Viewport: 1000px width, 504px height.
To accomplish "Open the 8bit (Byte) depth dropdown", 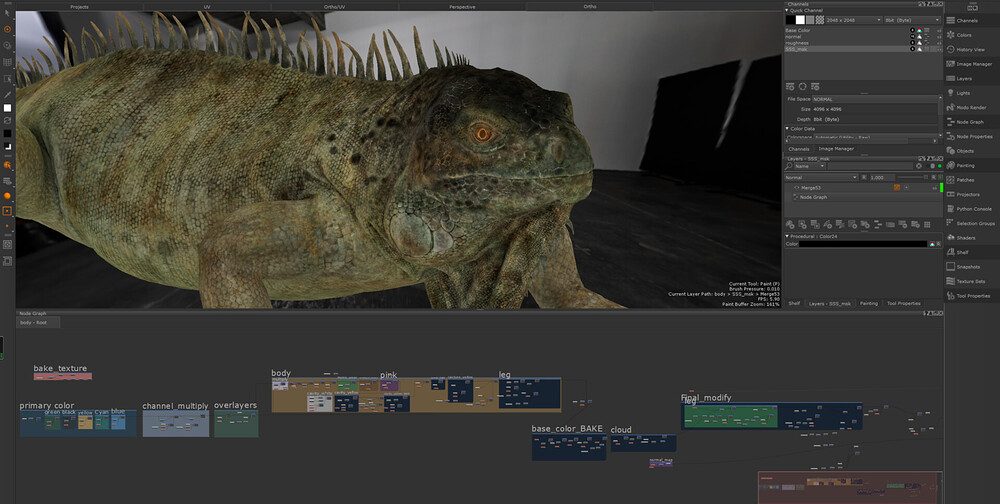I will click(912, 20).
